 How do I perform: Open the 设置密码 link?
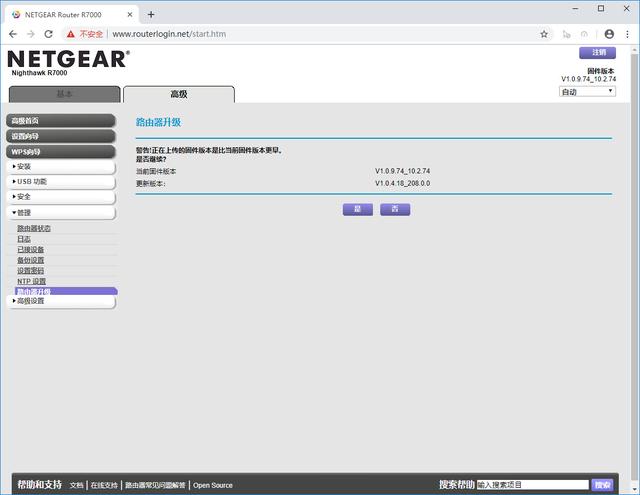pos(31,271)
